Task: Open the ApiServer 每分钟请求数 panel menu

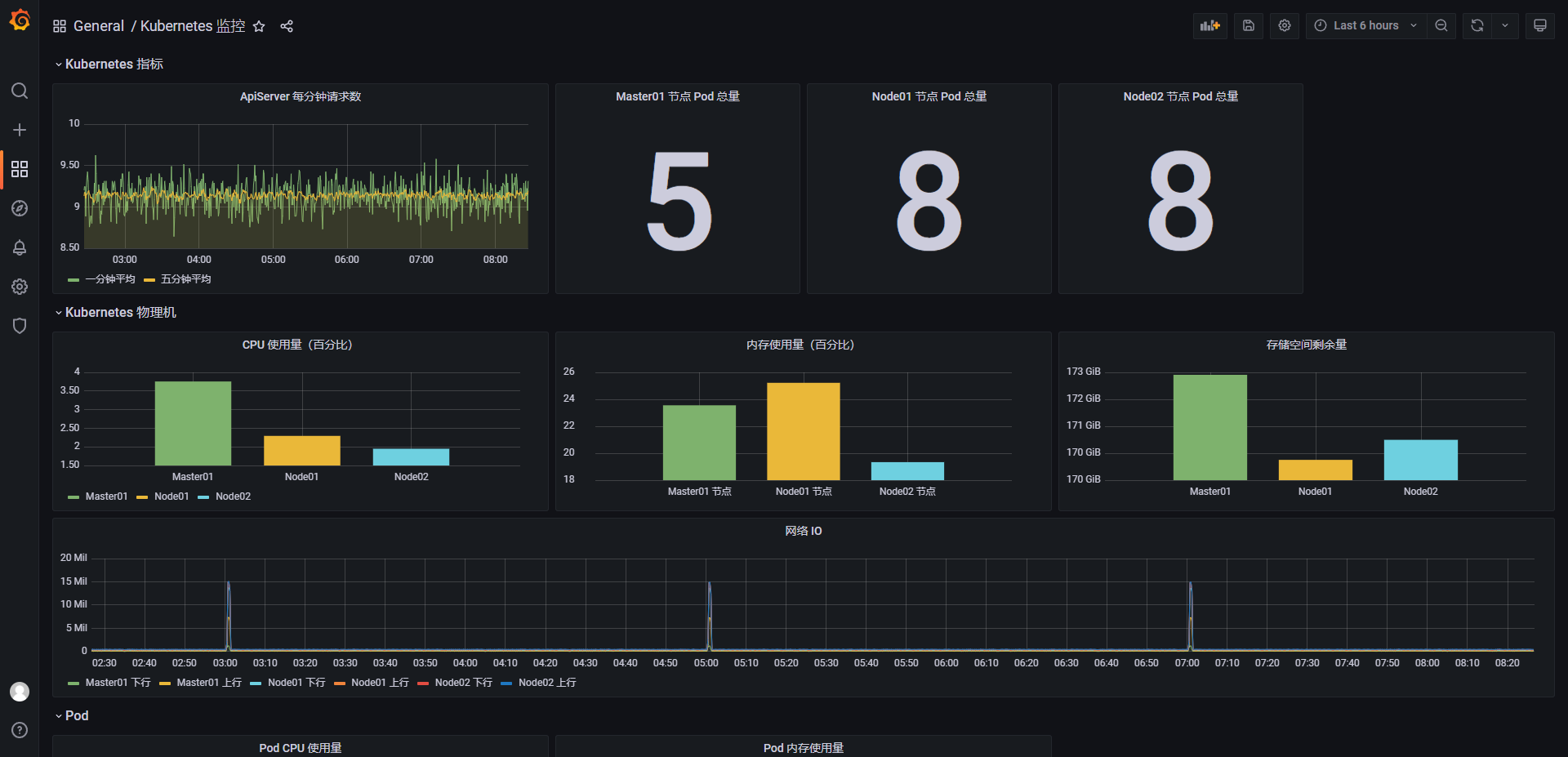Action: pos(301,96)
